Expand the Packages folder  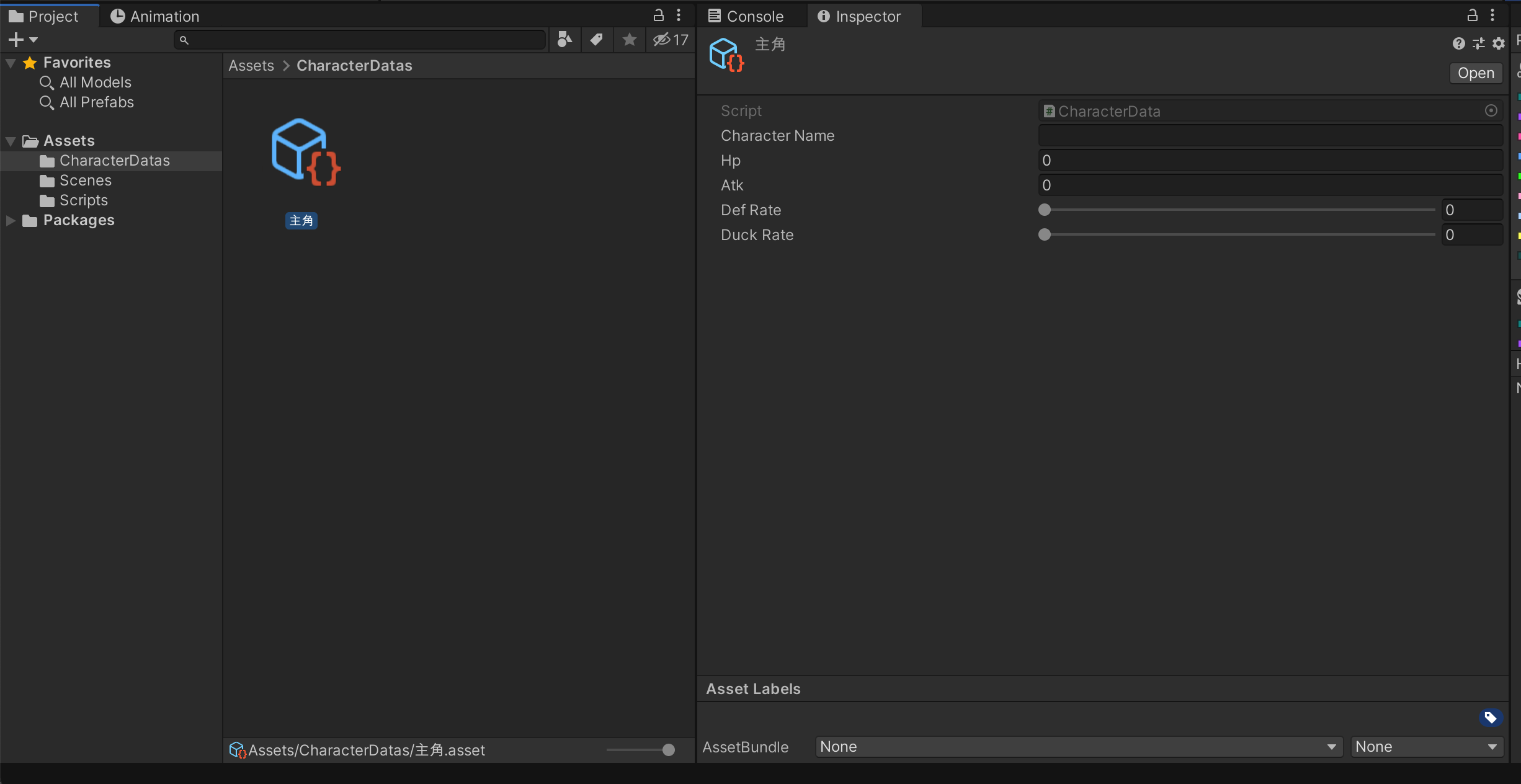pos(10,220)
